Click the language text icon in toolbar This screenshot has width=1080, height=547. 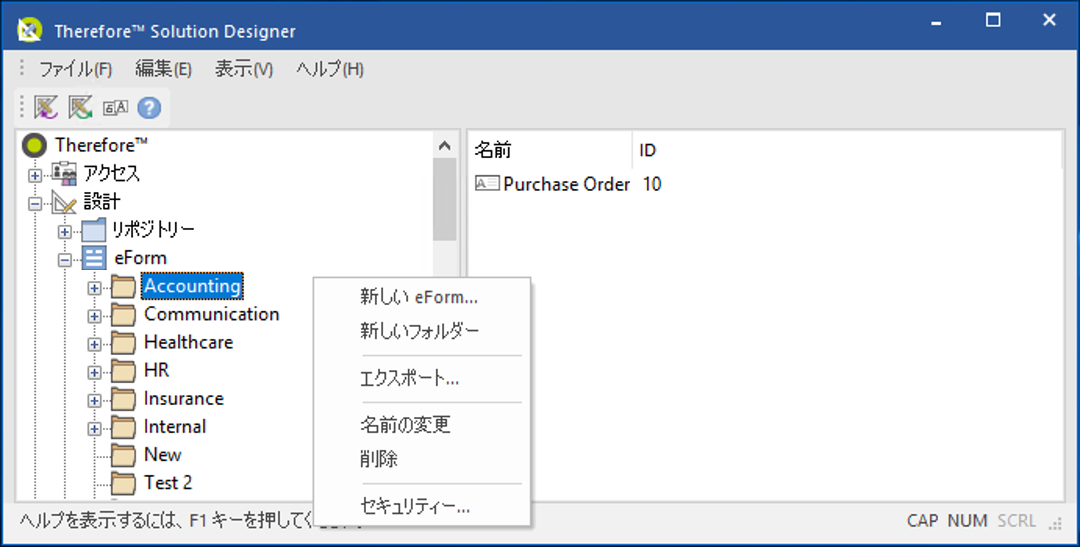(115, 107)
